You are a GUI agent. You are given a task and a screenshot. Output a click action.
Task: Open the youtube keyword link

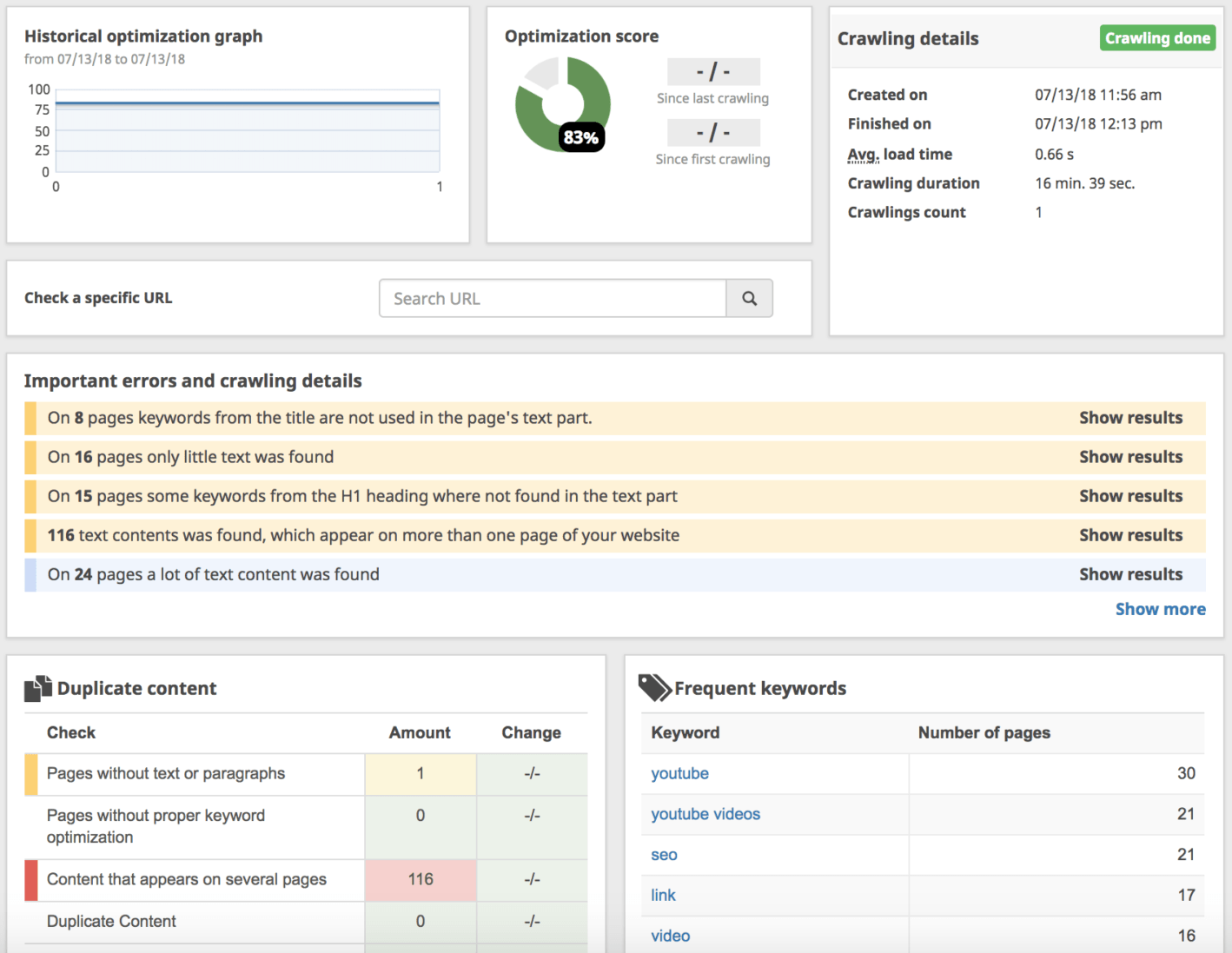pos(679,773)
